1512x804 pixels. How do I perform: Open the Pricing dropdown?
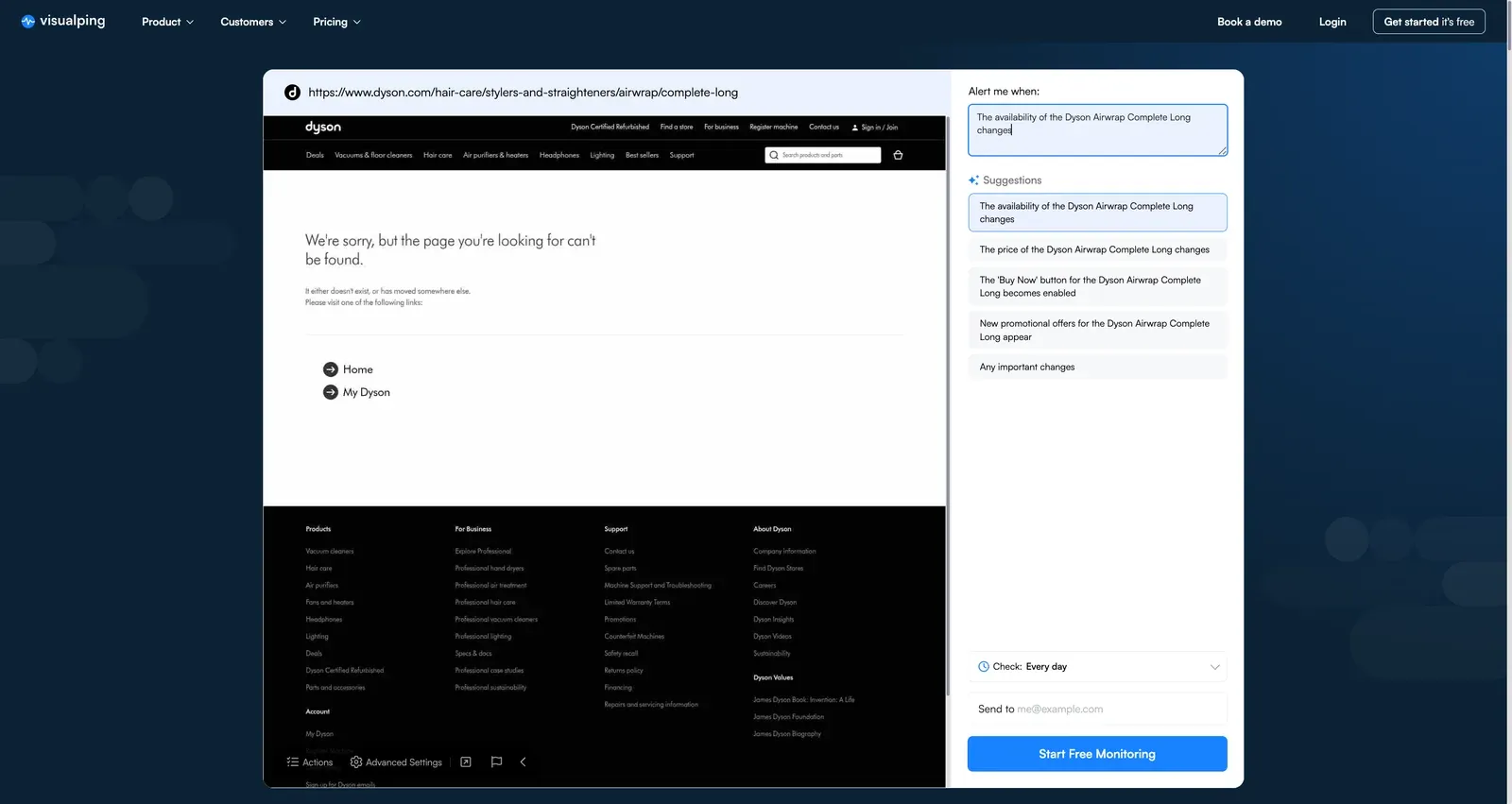[x=336, y=22]
